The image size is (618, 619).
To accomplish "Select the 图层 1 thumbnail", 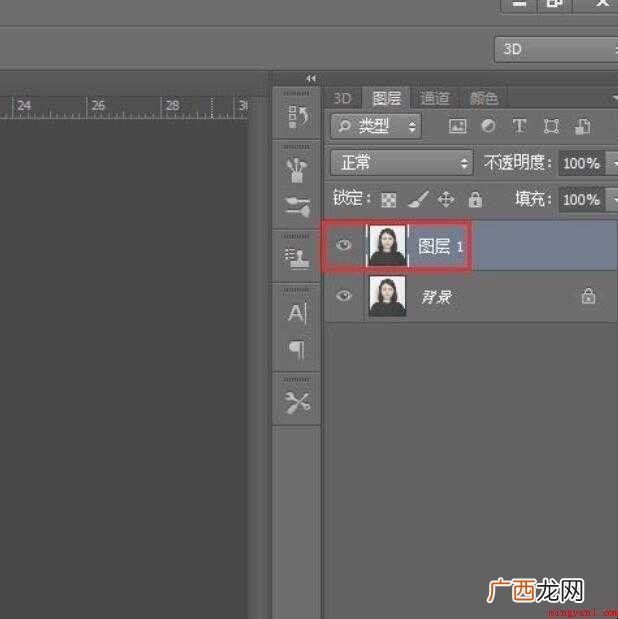I will click(x=387, y=245).
